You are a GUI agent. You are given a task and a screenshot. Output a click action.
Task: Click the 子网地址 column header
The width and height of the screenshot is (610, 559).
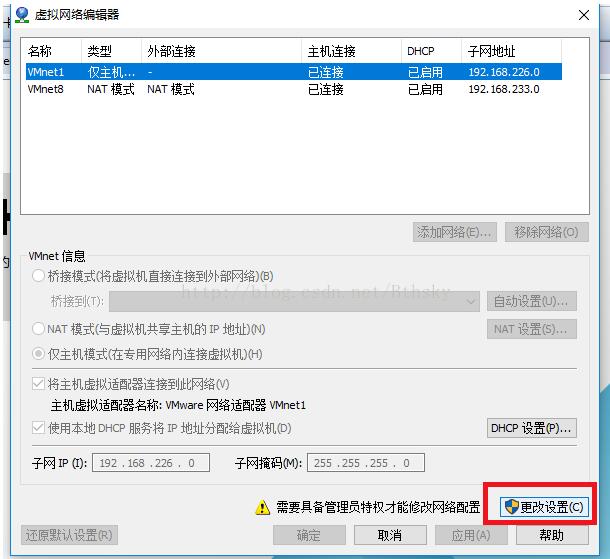(x=510, y=51)
